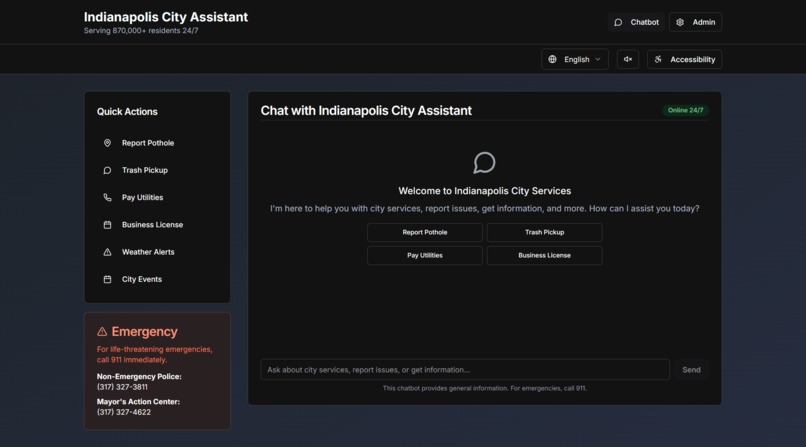Select Report Pothole in Quick Actions
806x447 pixels.
tap(157, 143)
